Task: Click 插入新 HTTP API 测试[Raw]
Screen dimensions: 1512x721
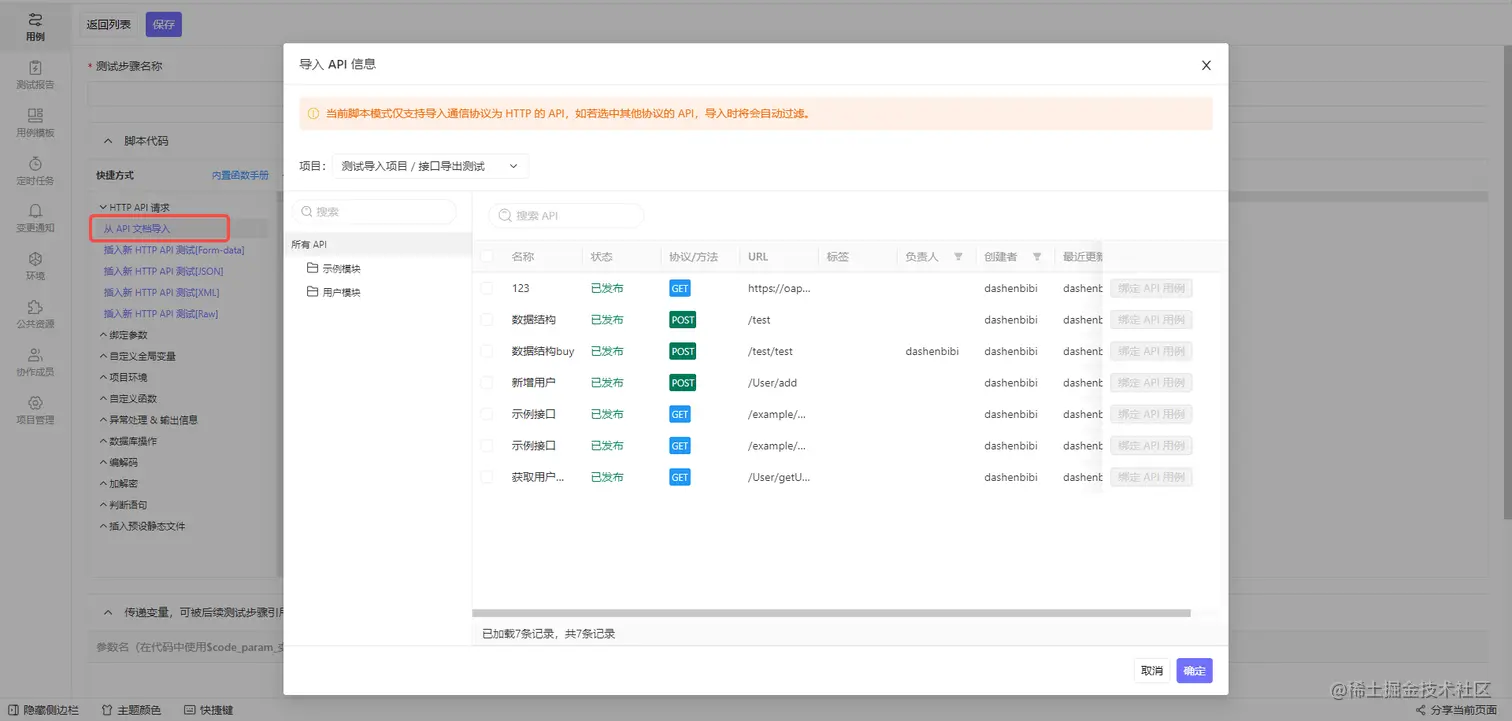Action: point(160,314)
